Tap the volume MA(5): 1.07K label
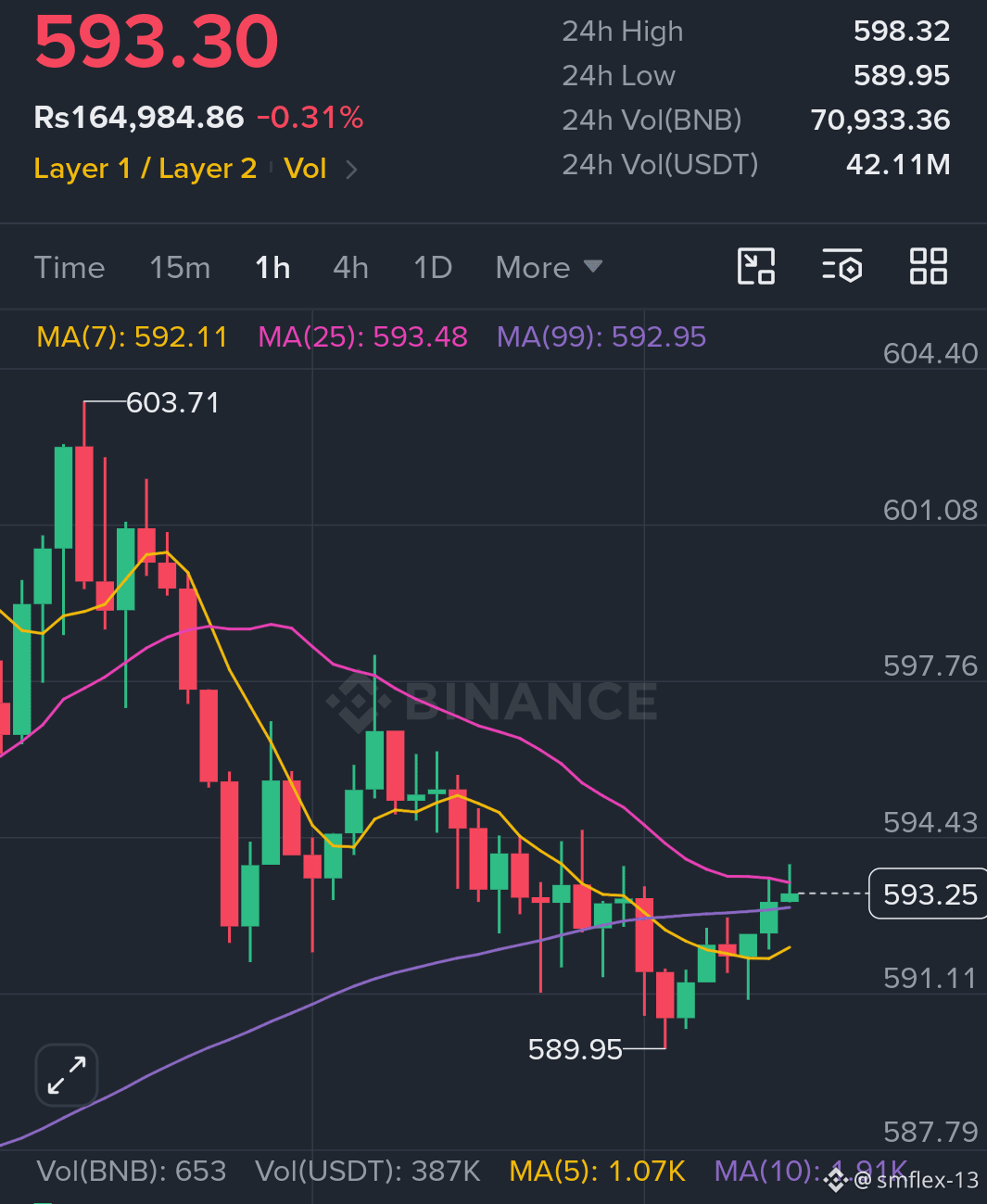 [x=598, y=1172]
